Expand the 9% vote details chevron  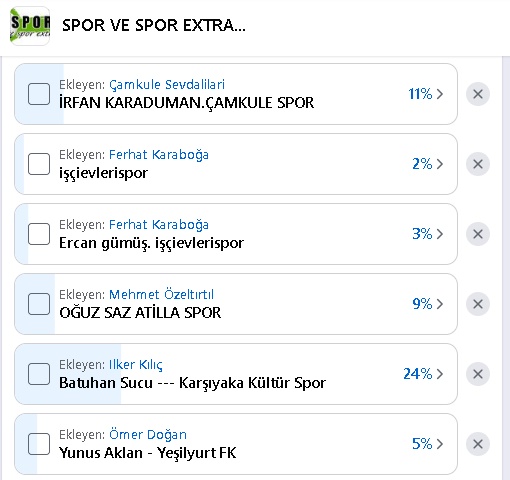tap(440, 304)
